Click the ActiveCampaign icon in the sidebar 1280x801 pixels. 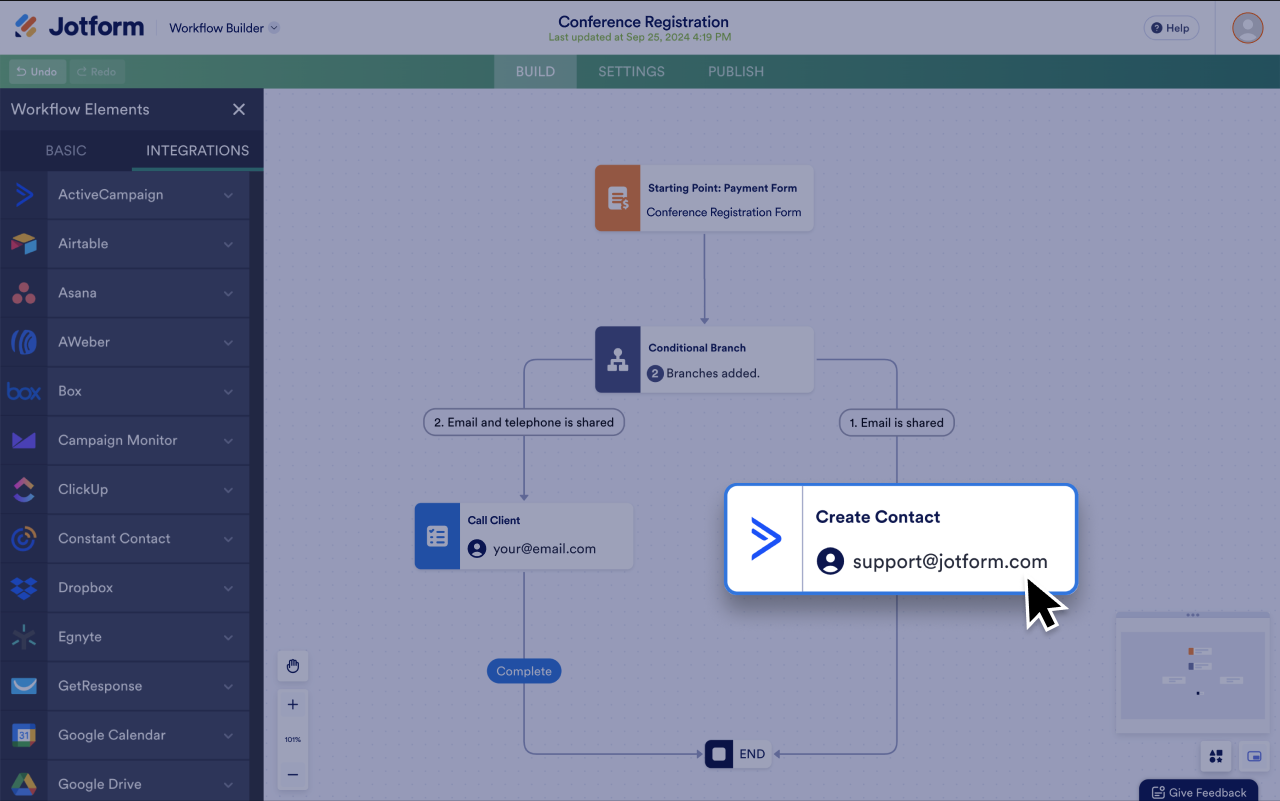(24, 195)
